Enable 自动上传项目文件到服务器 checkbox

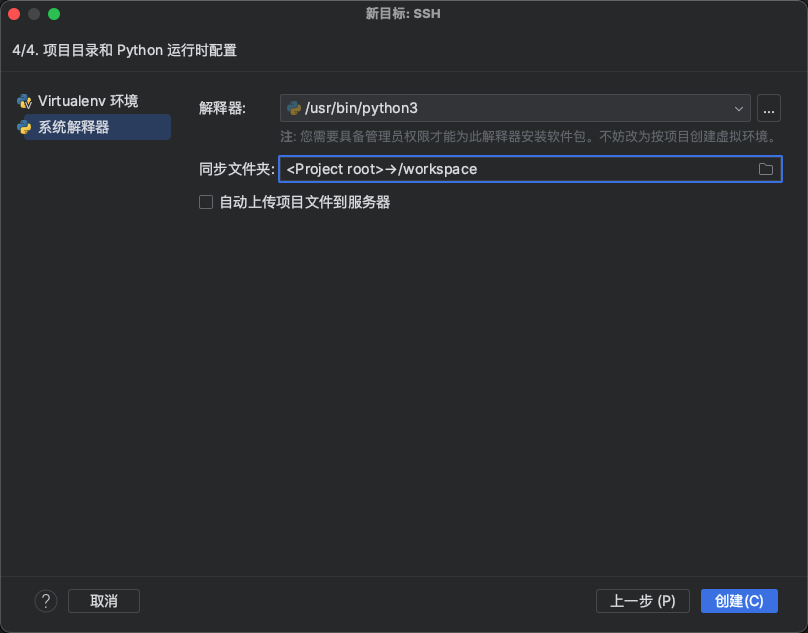[206, 202]
